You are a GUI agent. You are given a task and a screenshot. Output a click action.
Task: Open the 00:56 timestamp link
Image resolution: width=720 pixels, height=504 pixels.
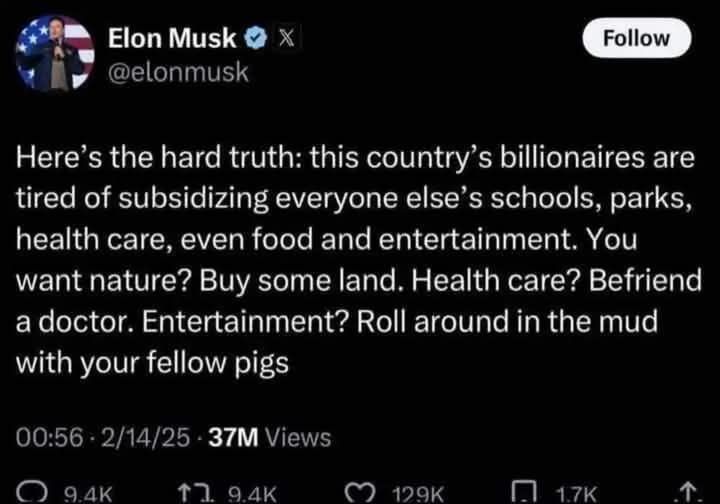point(50,437)
